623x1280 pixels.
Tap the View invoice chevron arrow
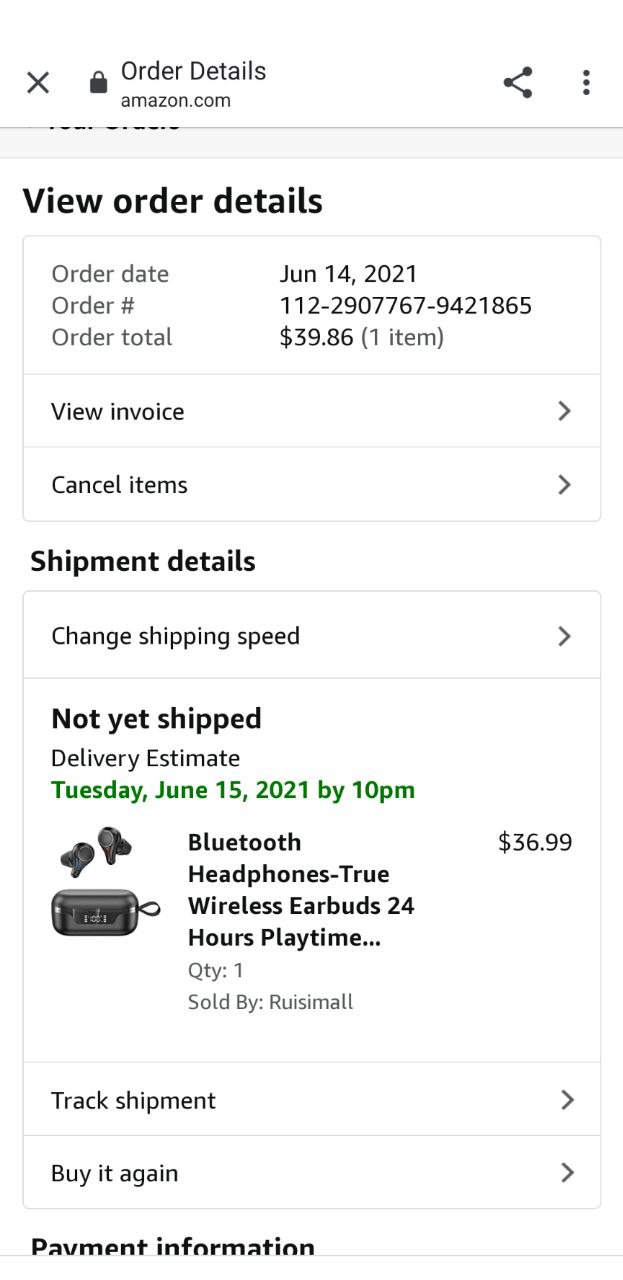564,411
